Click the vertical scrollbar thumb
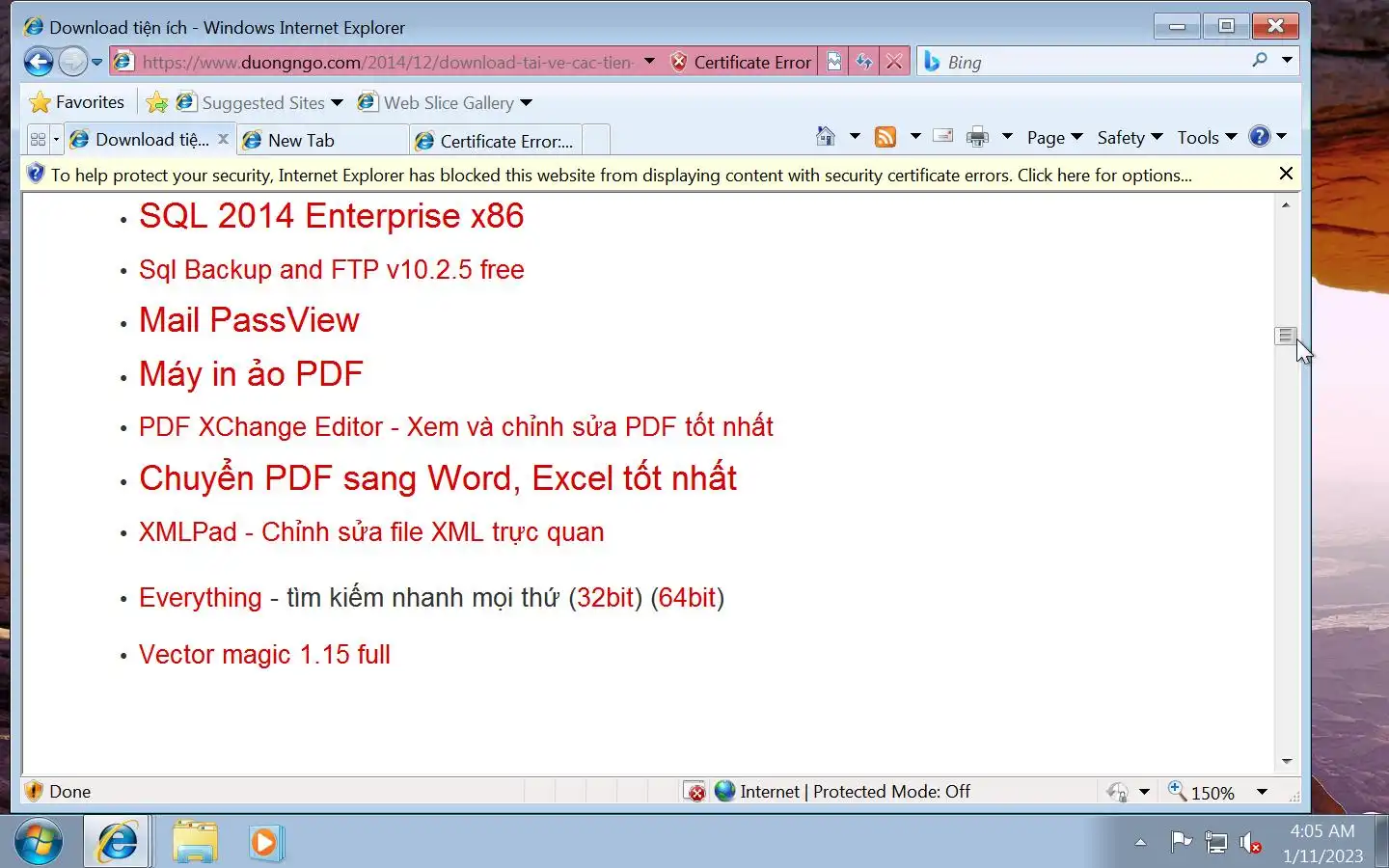This screenshot has height=868, width=1389. coord(1286,336)
